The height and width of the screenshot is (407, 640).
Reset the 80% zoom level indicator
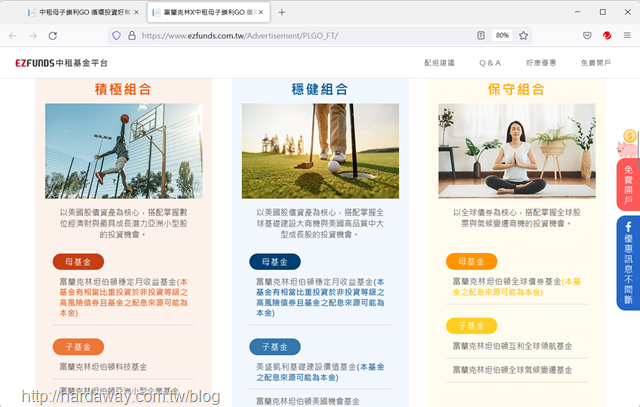(x=502, y=36)
